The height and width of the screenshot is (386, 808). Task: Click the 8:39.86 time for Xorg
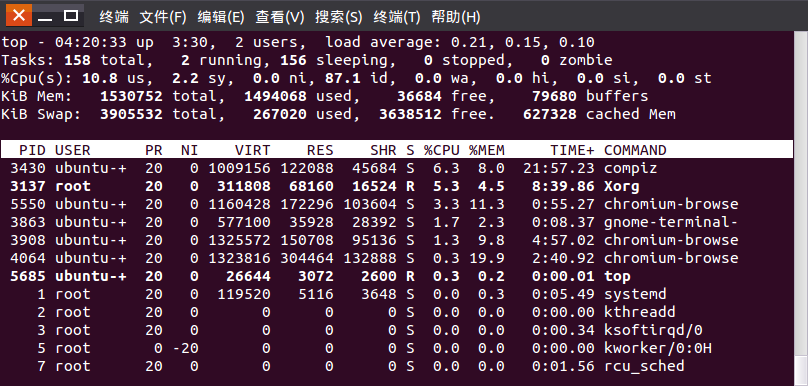click(563, 186)
